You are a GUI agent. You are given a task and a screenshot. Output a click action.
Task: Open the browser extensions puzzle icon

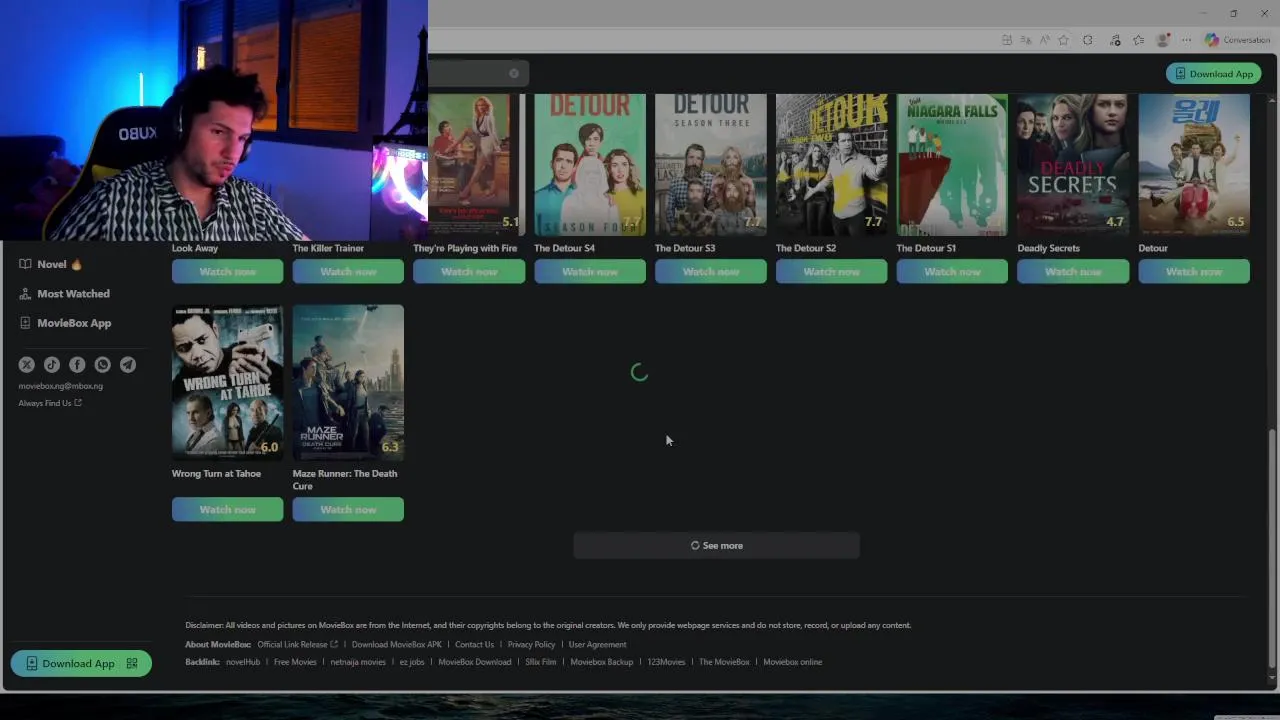[x=1088, y=40]
